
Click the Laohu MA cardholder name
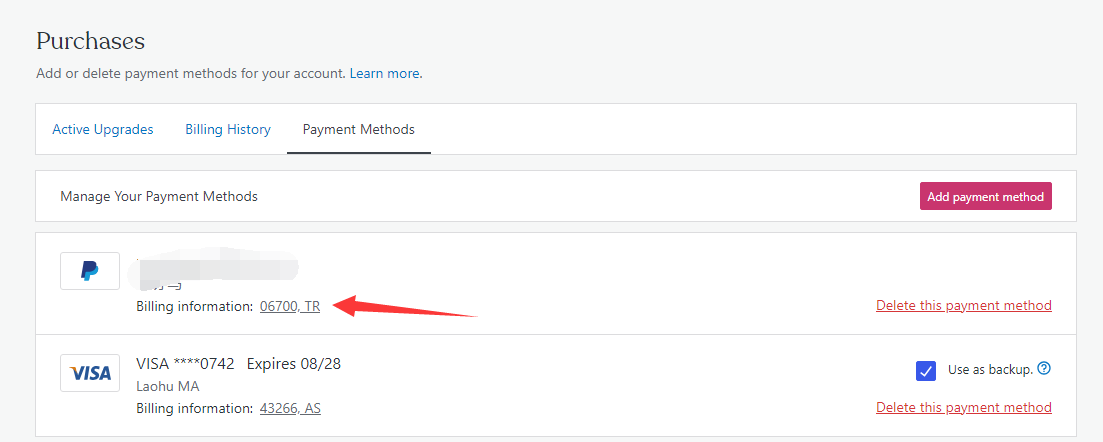pos(169,386)
